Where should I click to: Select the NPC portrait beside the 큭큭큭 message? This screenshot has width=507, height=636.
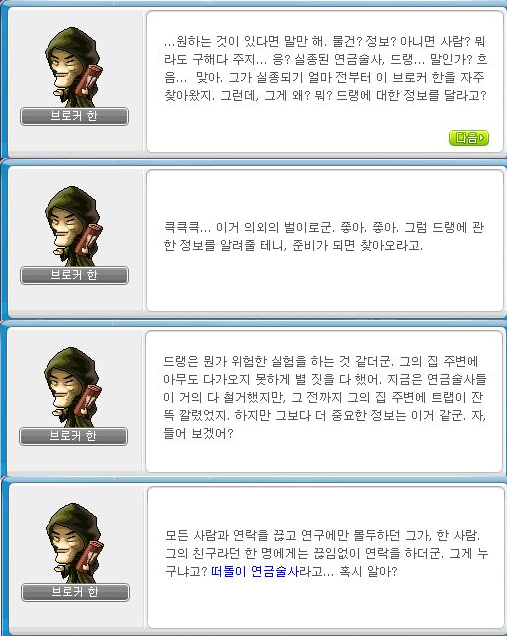tap(74, 226)
